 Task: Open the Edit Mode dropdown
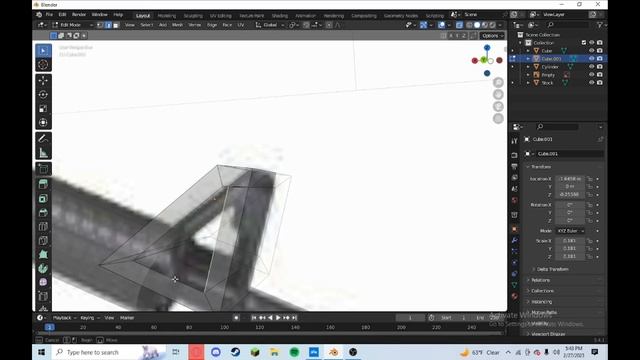pyautogui.click(x=73, y=25)
